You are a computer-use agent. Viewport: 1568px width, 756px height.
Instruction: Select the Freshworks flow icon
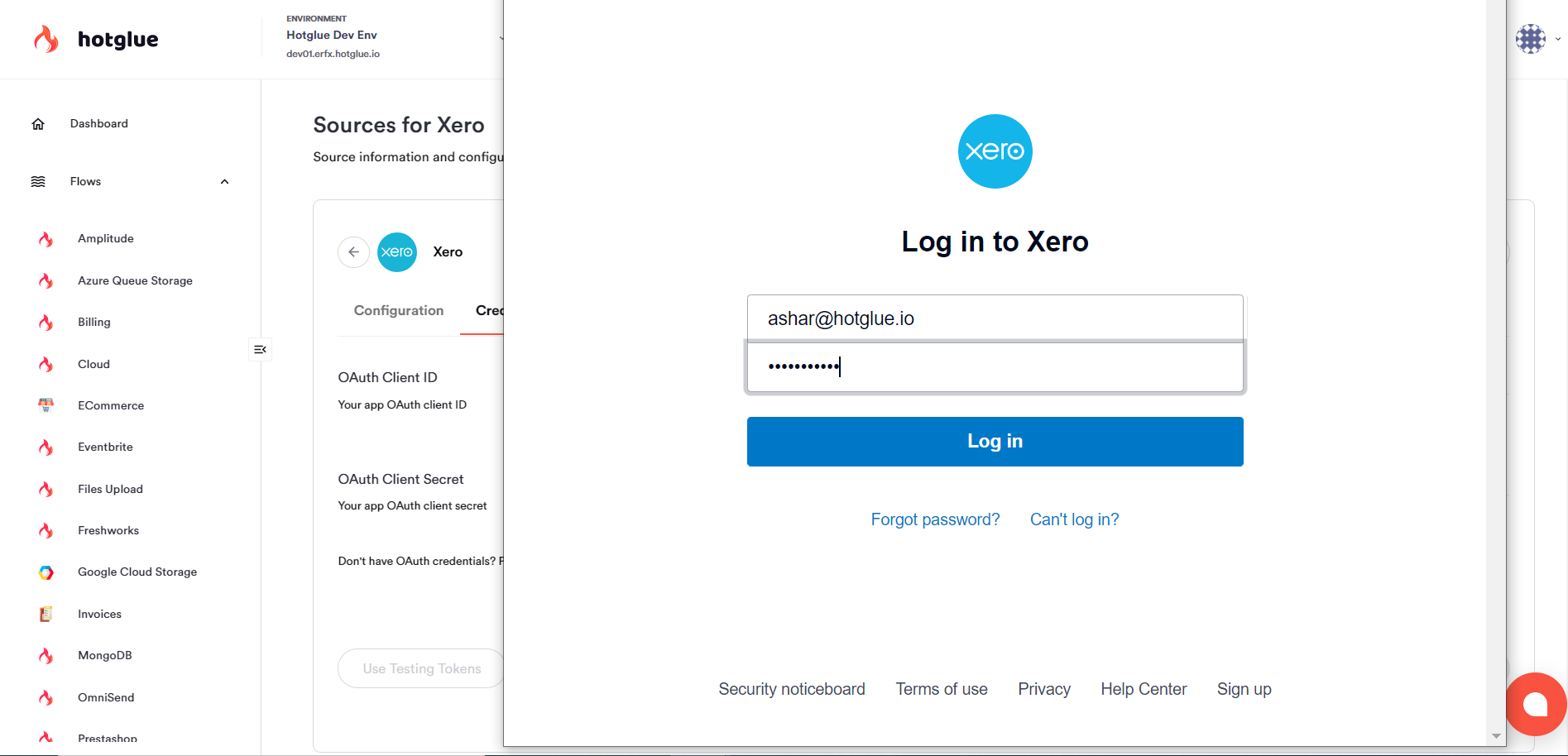46,531
